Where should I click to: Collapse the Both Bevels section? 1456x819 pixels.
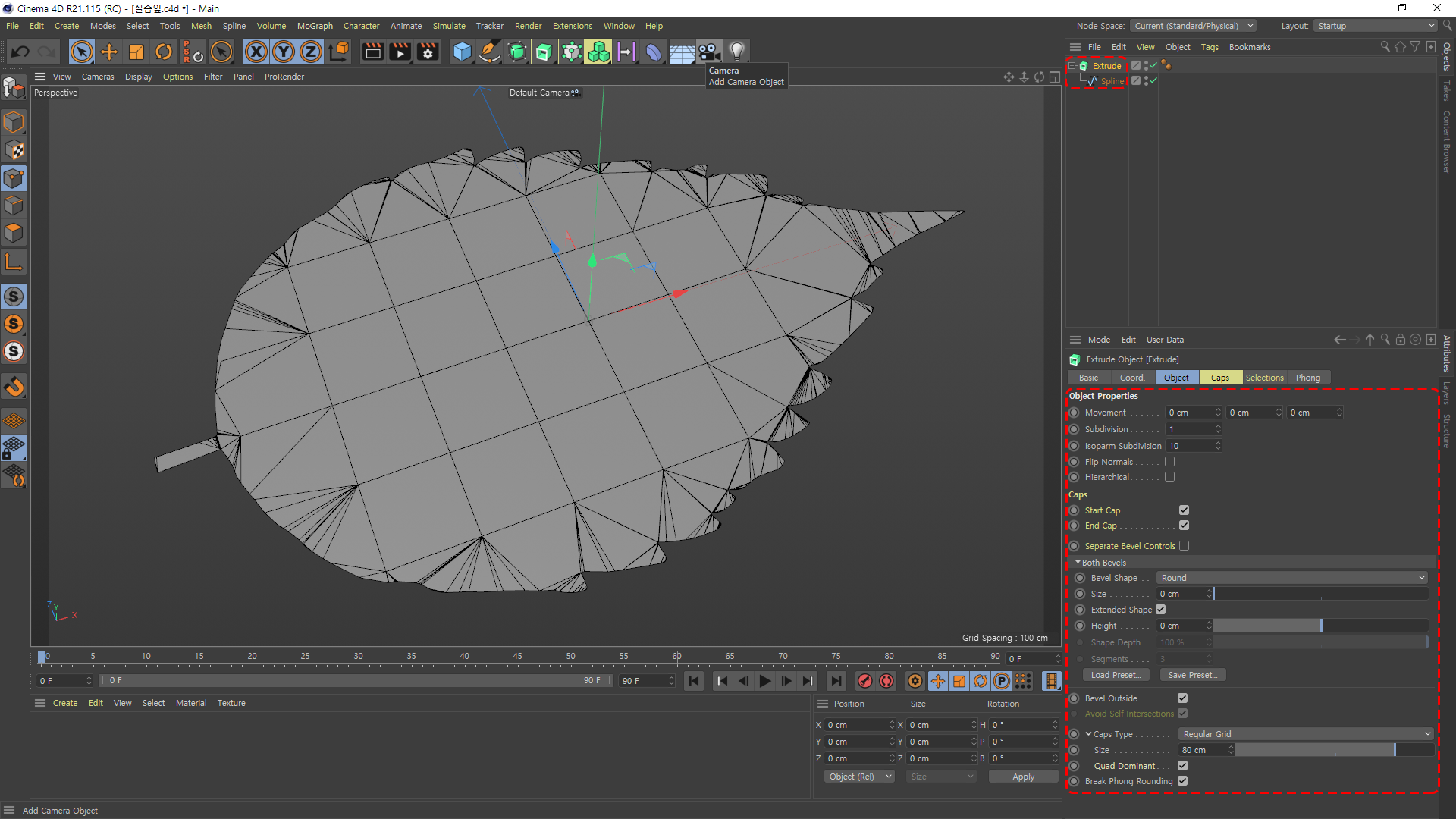pyautogui.click(x=1078, y=563)
